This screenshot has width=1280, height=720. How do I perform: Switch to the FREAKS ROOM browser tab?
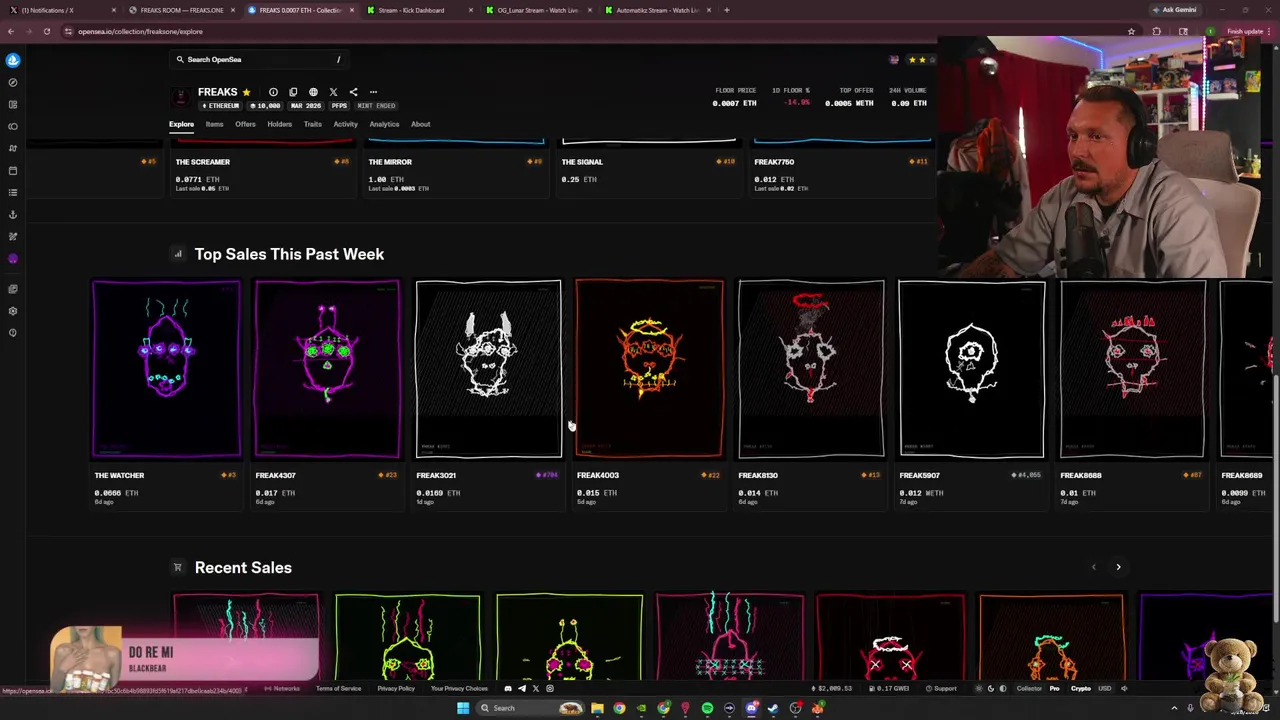tap(180, 10)
